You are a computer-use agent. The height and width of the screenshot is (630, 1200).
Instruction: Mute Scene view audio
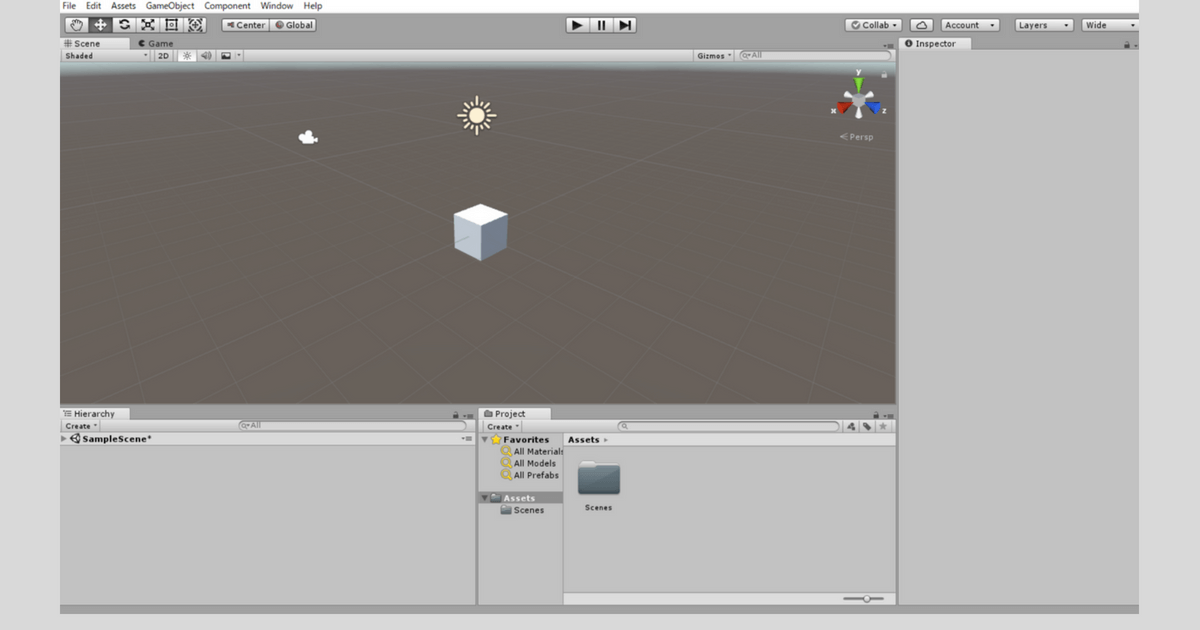tap(206, 55)
